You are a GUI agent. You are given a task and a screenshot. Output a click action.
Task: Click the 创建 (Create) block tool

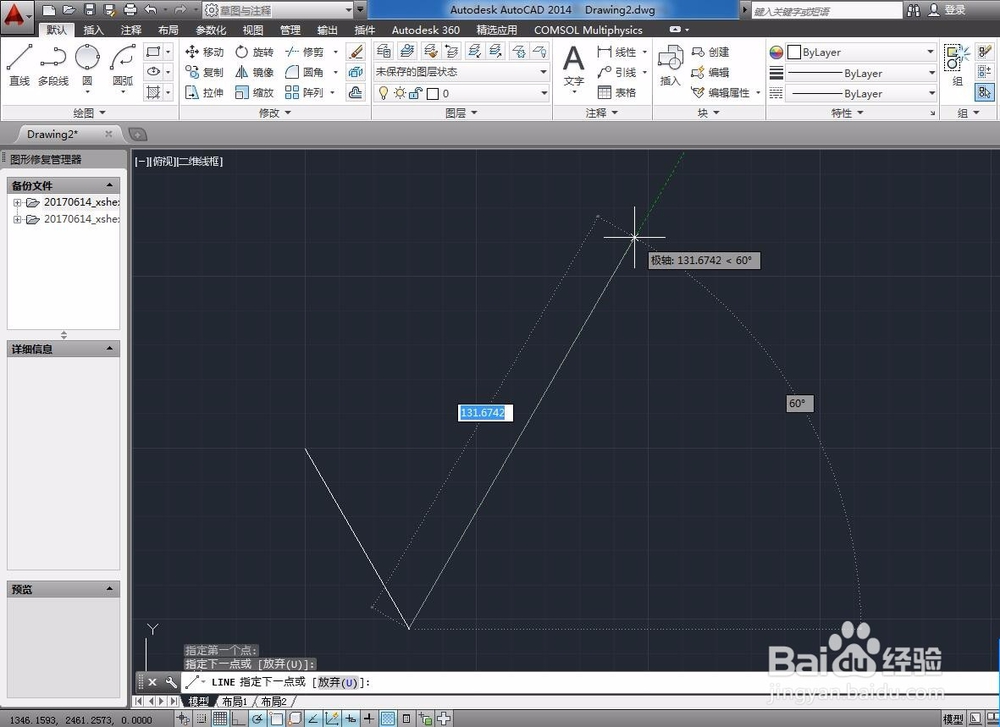(710, 52)
